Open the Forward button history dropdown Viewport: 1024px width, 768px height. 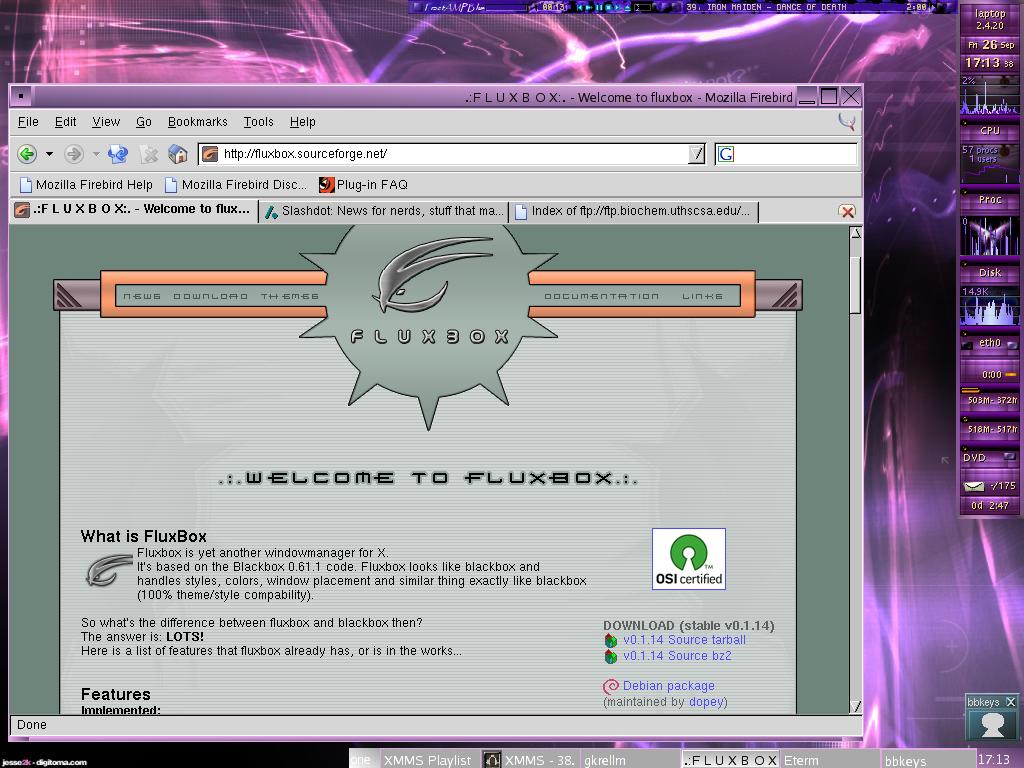pyautogui.click(x=96, y=154)
